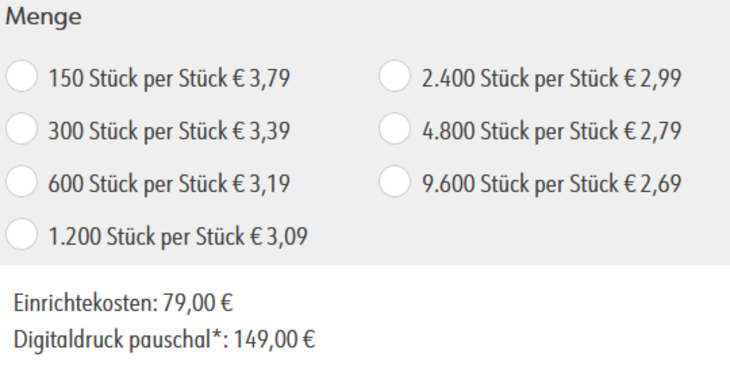Screen dimensions: 730x380
Task: Click the '4.800 Stück per Stück € 2,79' label
Action: pyautogui.click(x=552, y=131)
